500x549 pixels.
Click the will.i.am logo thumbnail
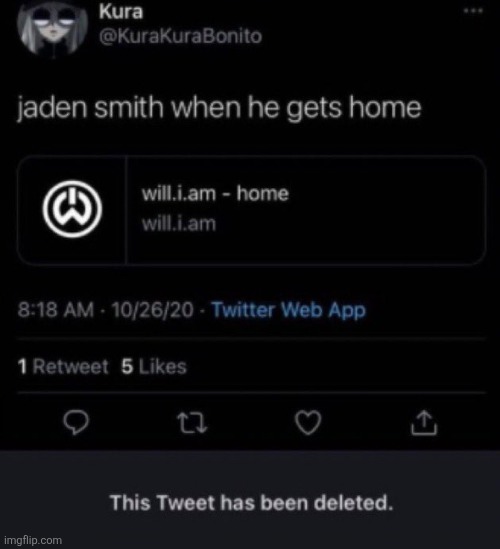tap(72, 209)
